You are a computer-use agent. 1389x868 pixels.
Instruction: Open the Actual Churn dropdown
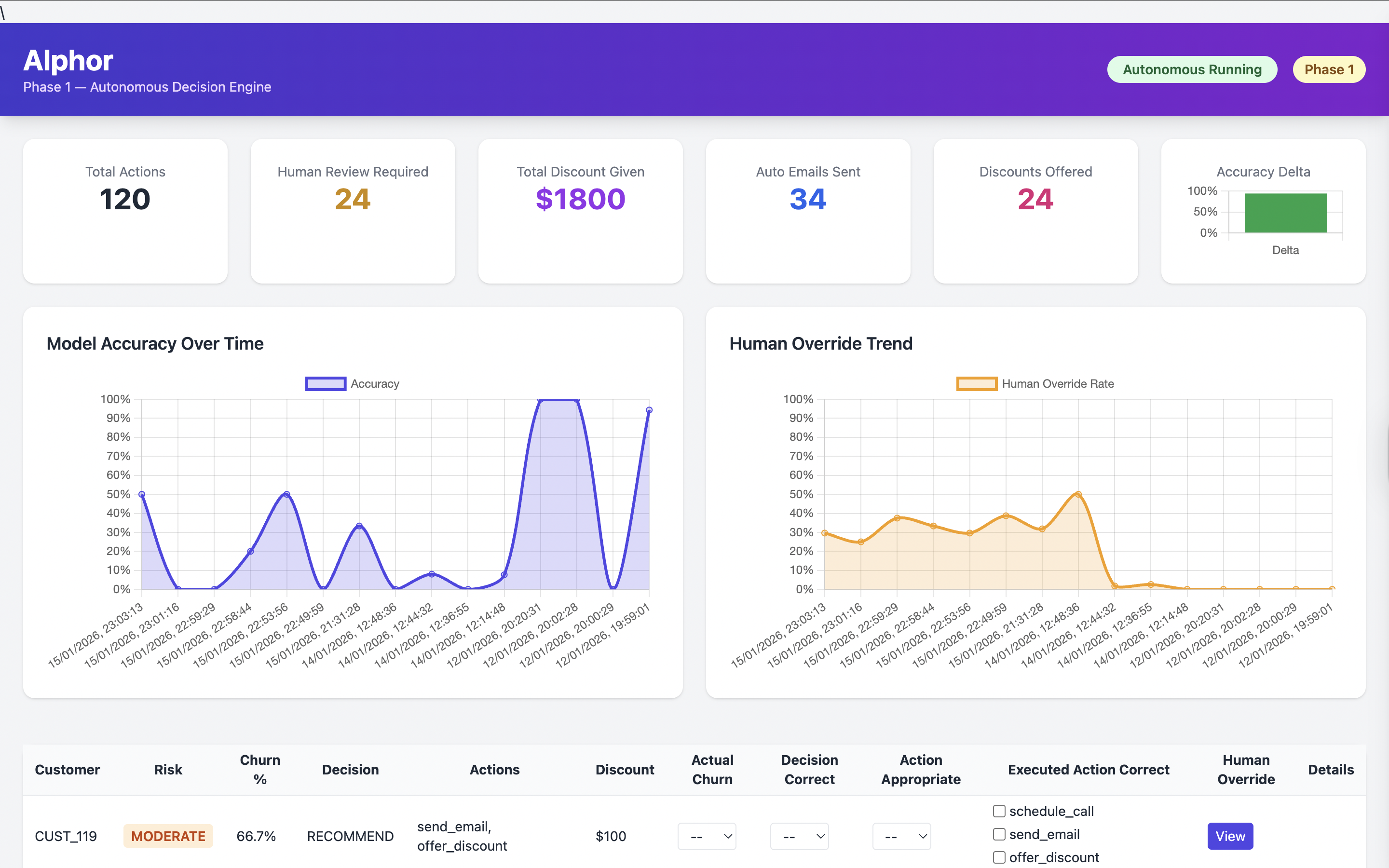click(x=707, y=837)
